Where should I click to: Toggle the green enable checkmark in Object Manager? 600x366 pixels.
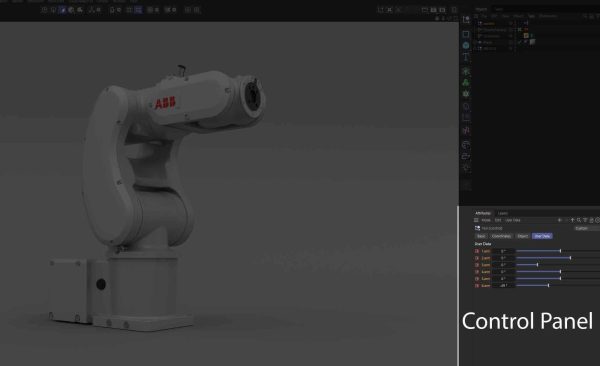click(520, 42)
